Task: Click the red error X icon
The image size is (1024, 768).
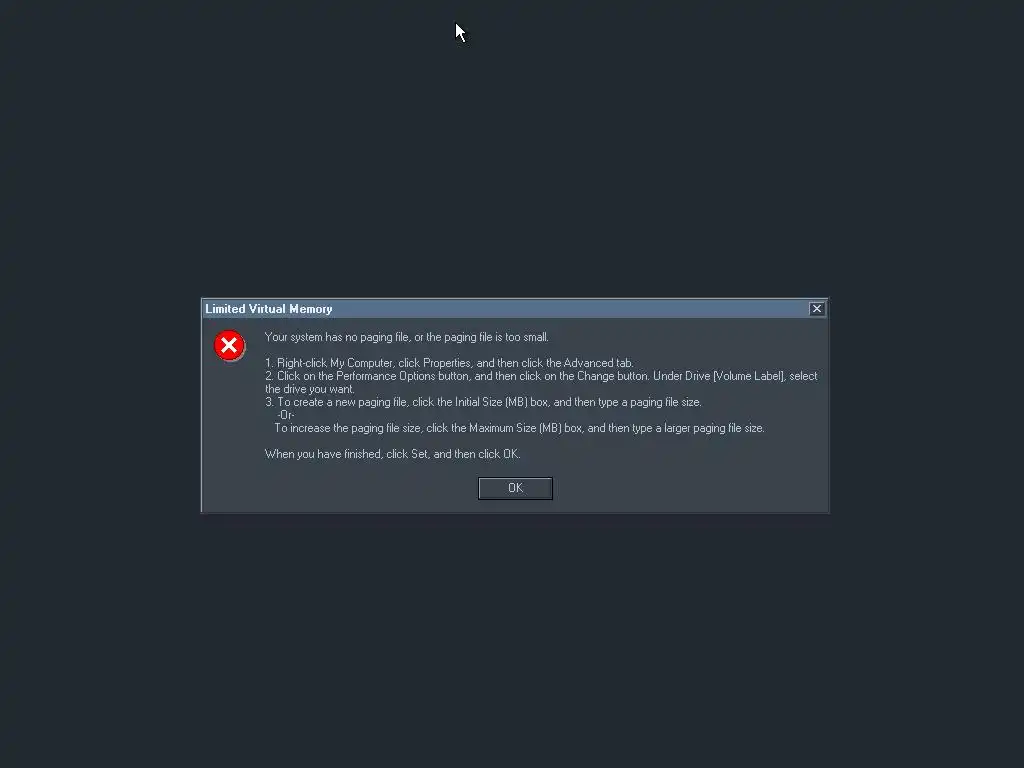Action: click(x=229, y=345)
